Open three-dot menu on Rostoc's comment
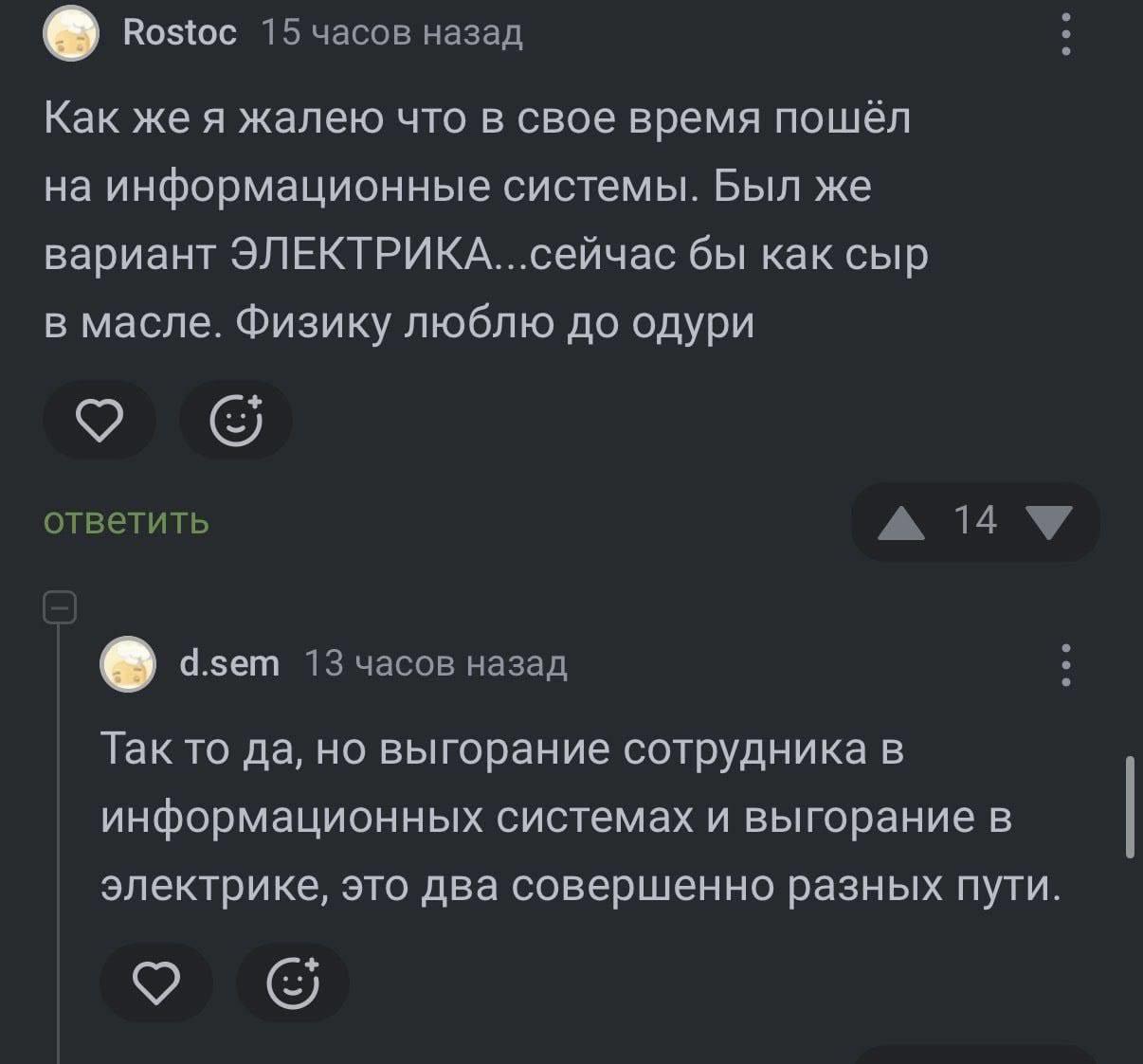The image size is (1143, 1064). [x=1066, y=34]
